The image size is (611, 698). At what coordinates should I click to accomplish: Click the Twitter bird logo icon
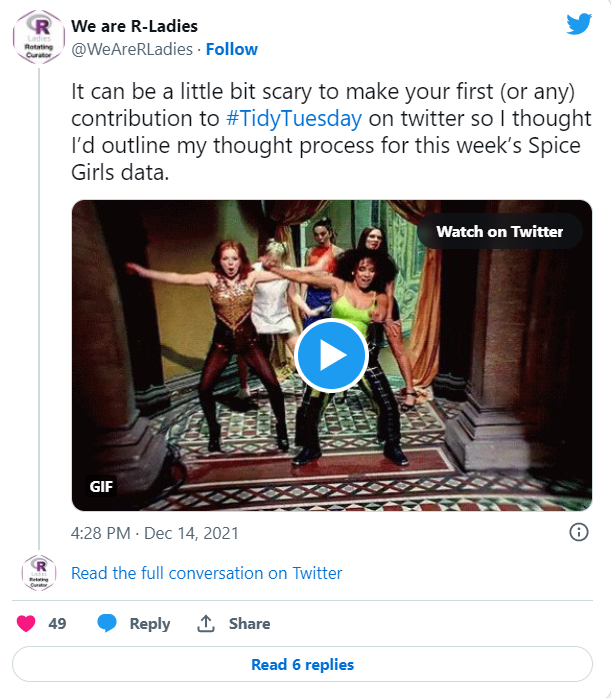click(x=579, y=25)
